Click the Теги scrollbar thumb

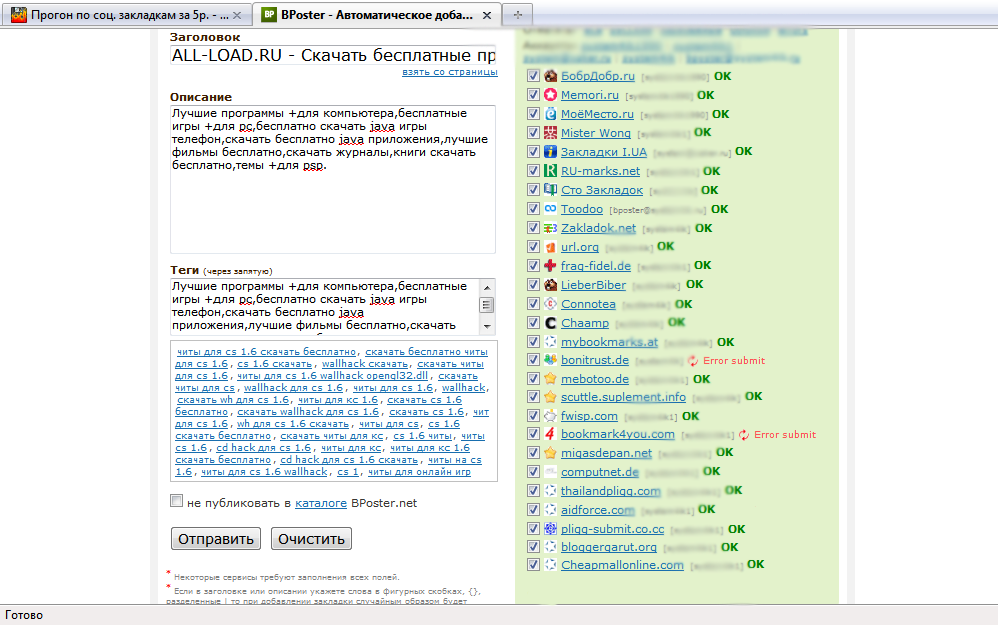click(x=487, y=305)
